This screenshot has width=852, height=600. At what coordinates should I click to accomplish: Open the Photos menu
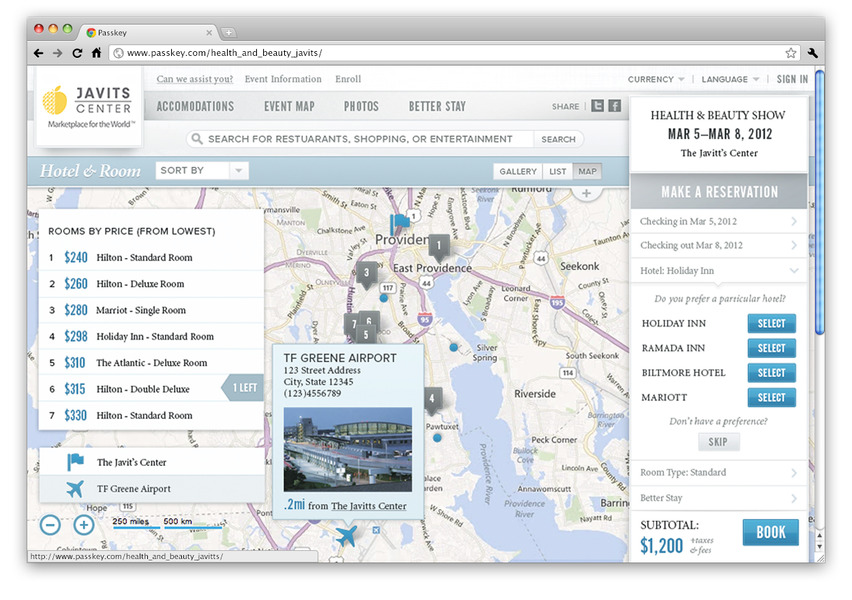(361, 106)
